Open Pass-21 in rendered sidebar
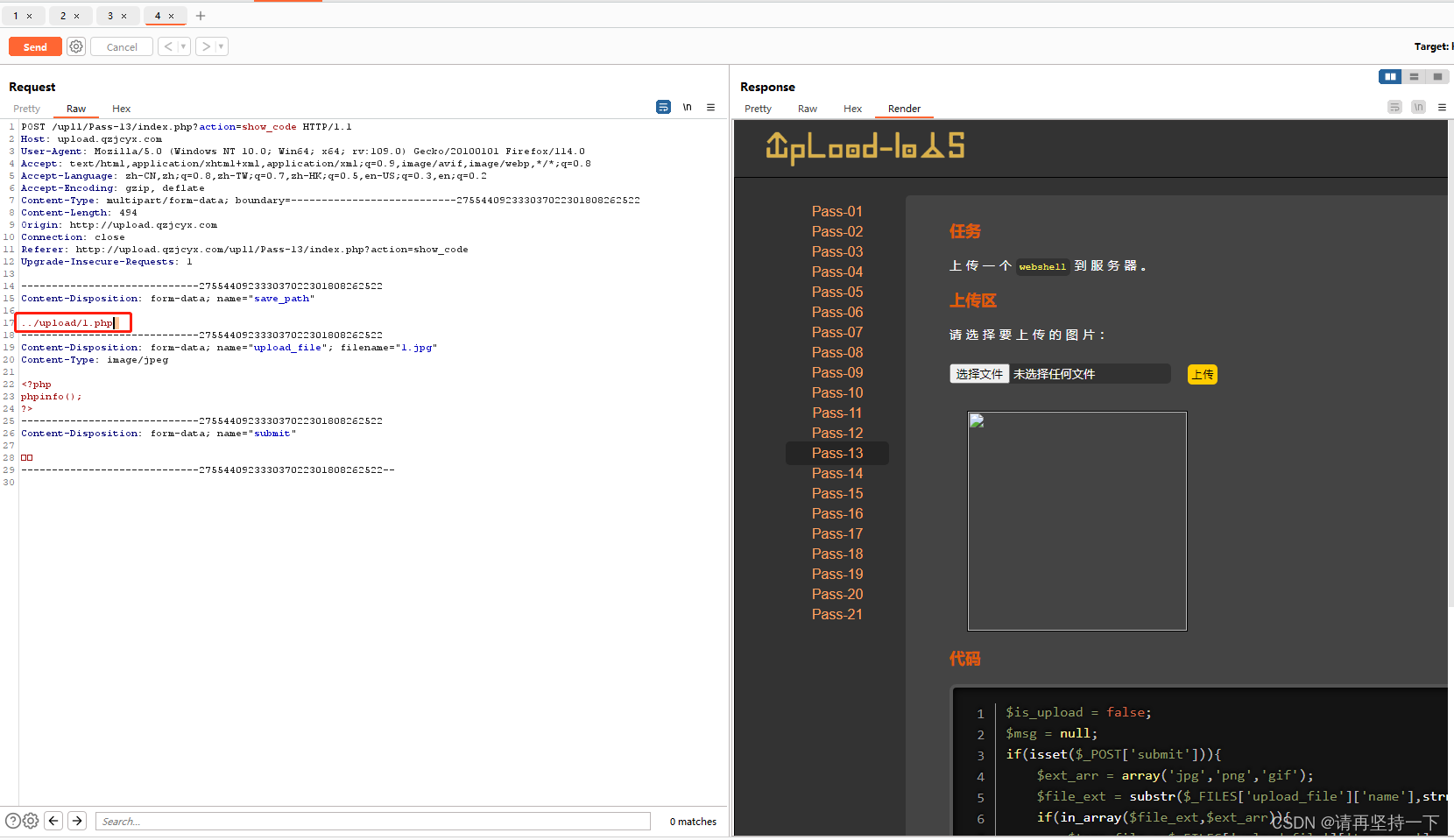Viewport: 1454px width, 840px height. click(837, 614)
